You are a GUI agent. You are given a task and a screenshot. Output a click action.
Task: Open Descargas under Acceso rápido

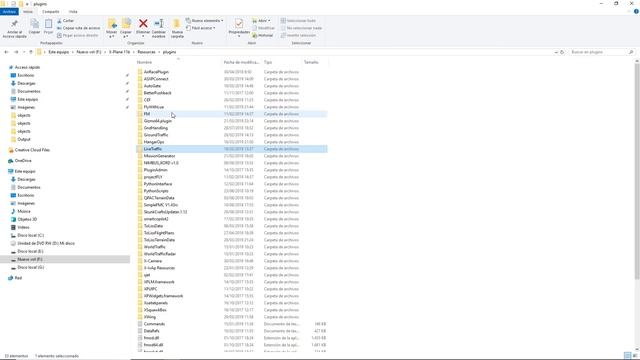[26, 83]
